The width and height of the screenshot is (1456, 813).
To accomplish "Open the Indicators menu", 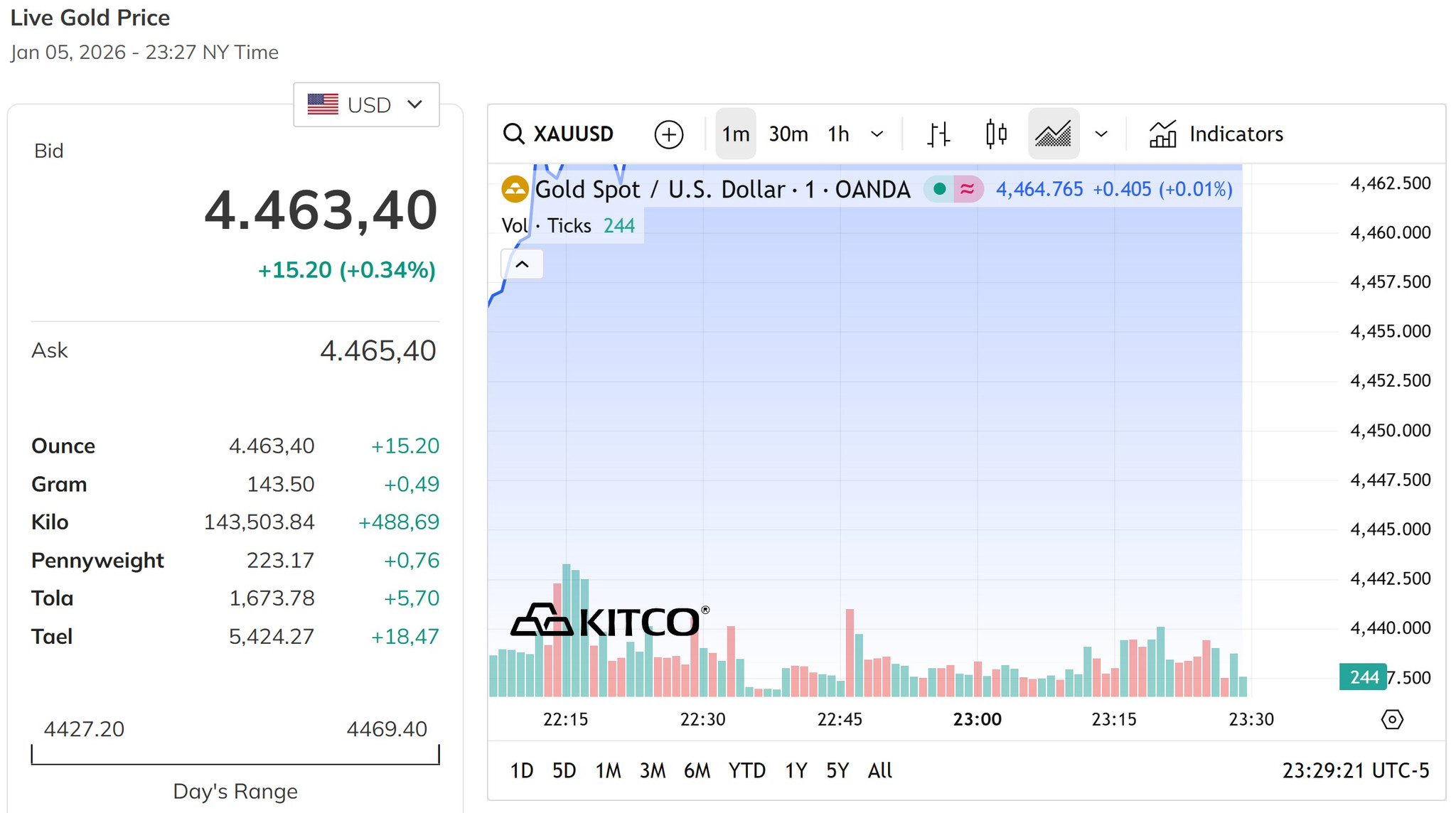I will (x=1216, y=134).
